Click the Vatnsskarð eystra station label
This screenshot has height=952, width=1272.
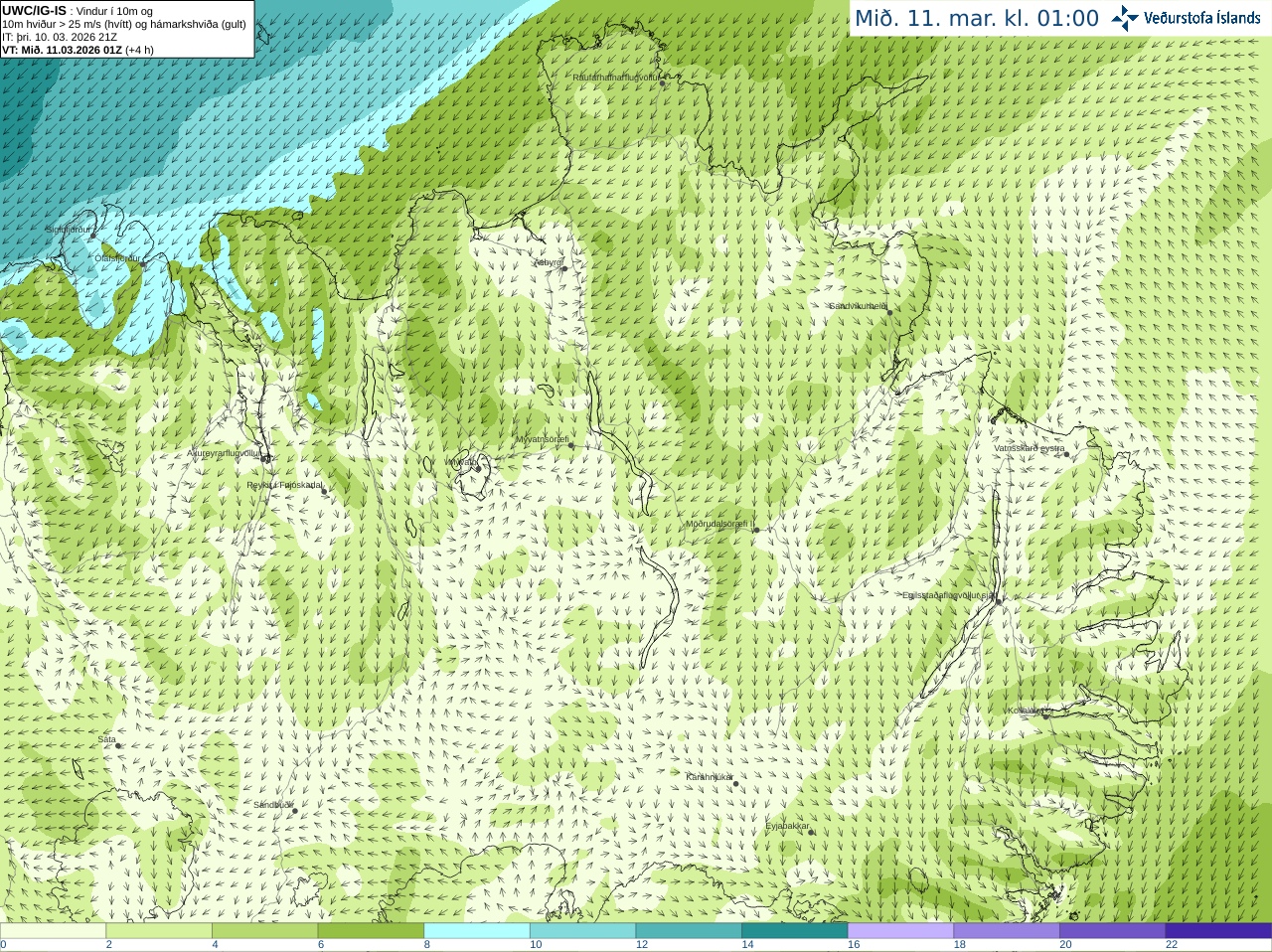[x=1030, y=448]
